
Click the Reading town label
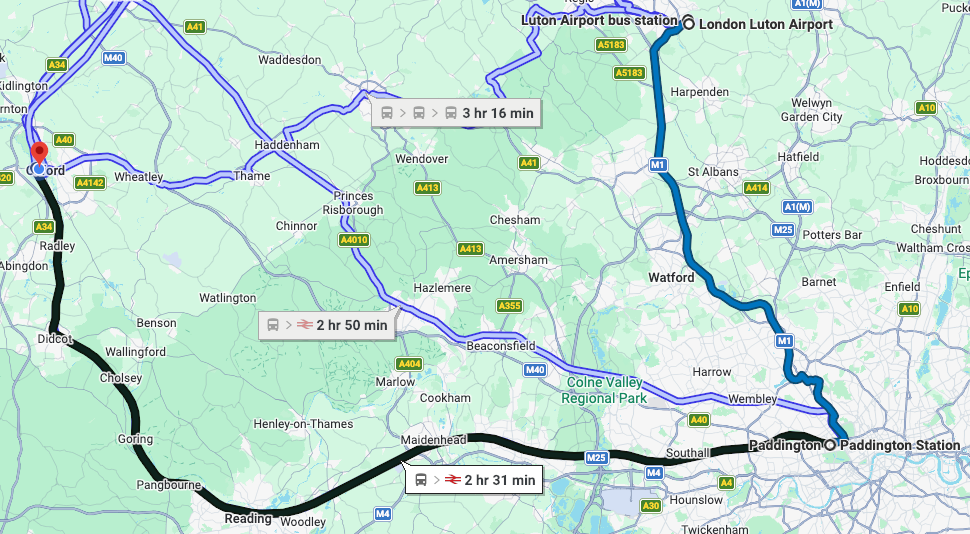248,519
